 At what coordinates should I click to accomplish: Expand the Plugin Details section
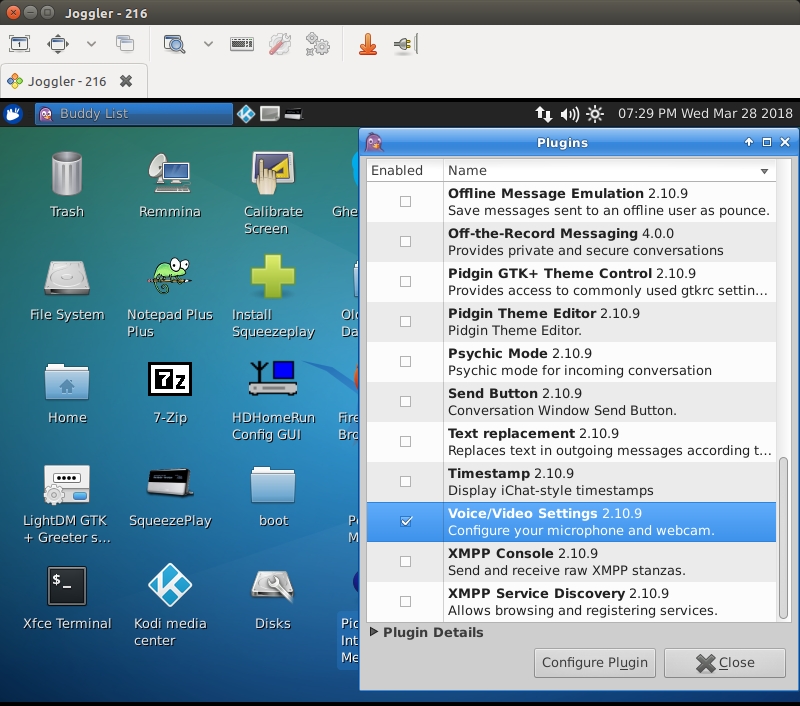[x=374, y=632]
